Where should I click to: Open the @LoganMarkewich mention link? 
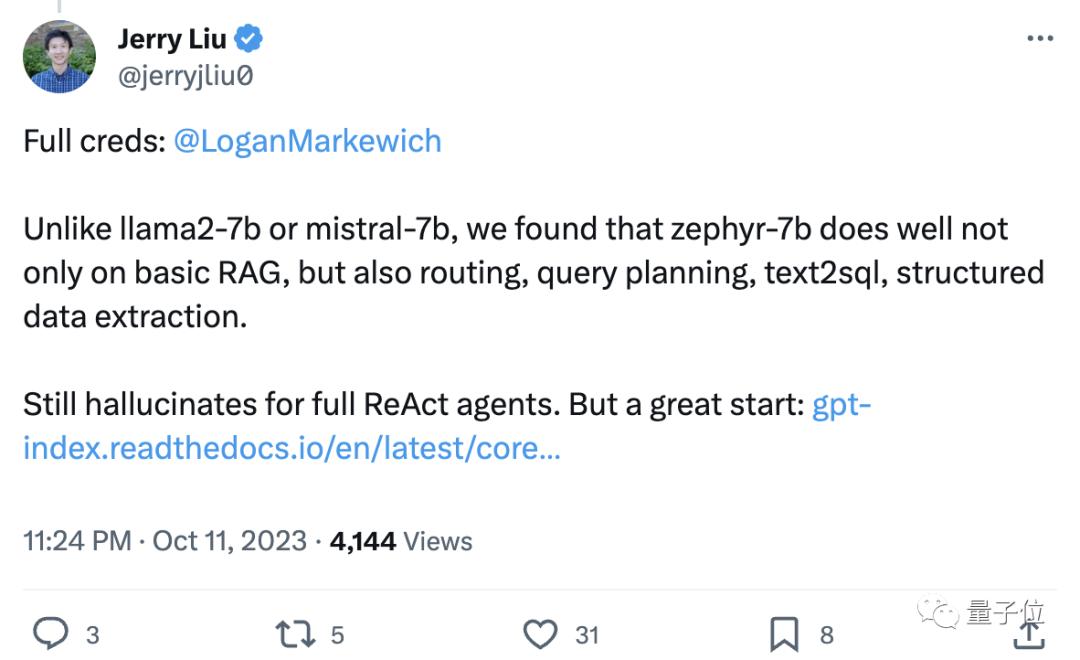307,141
